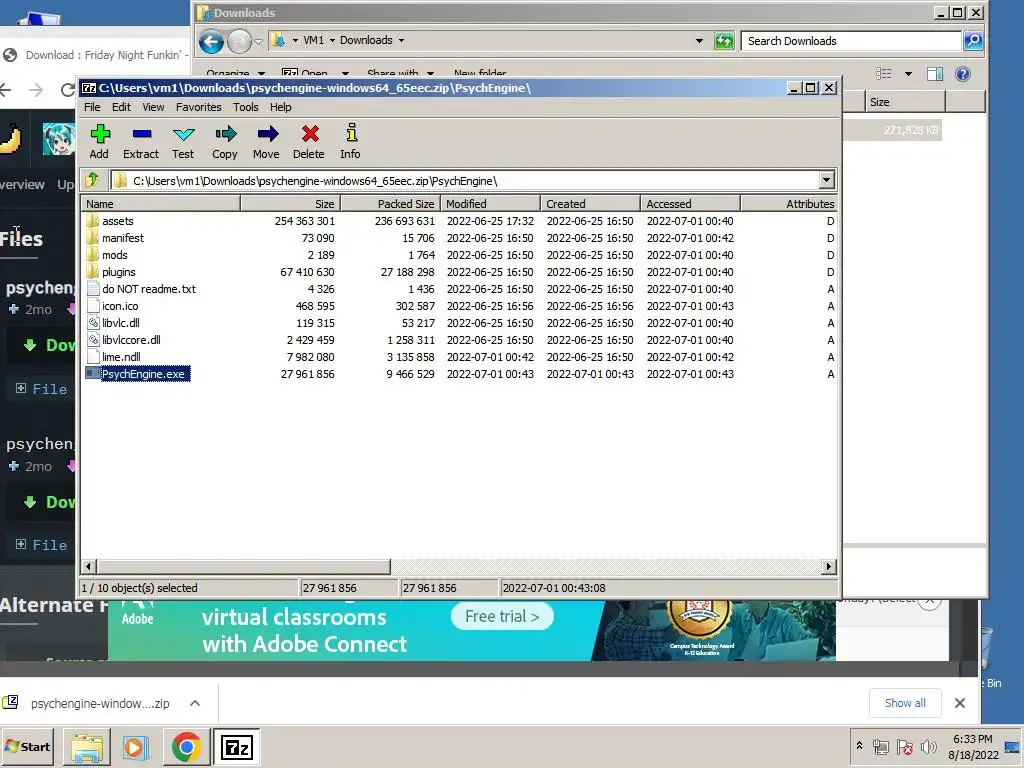The width and height of the screenshot is (1024, 768).
Task: Sort by Accessed column
Action: pyautogui.click(x=690, y=204)
